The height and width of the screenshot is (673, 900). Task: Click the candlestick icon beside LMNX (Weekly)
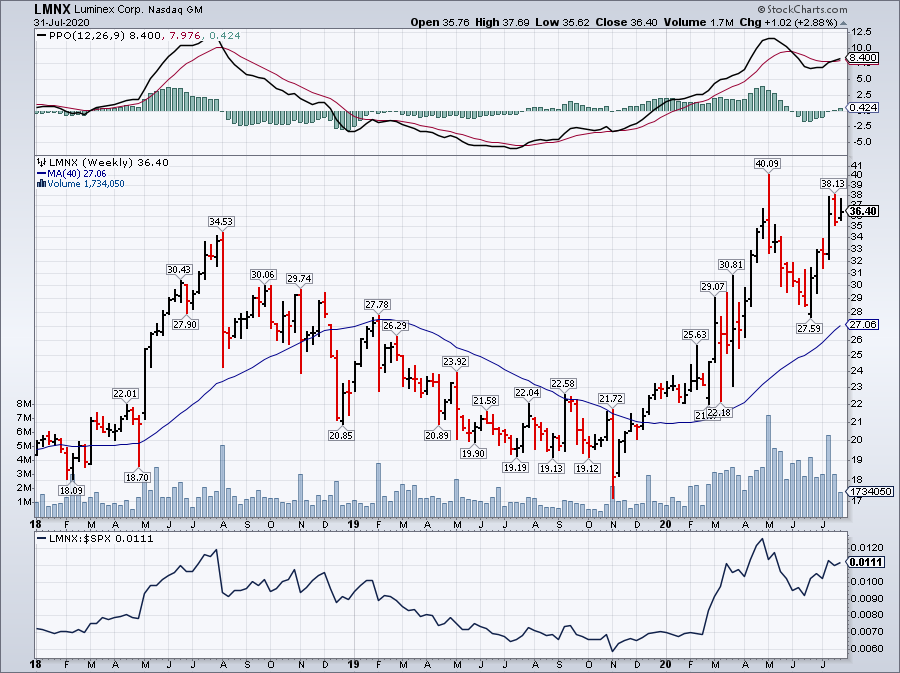[41, 162]
